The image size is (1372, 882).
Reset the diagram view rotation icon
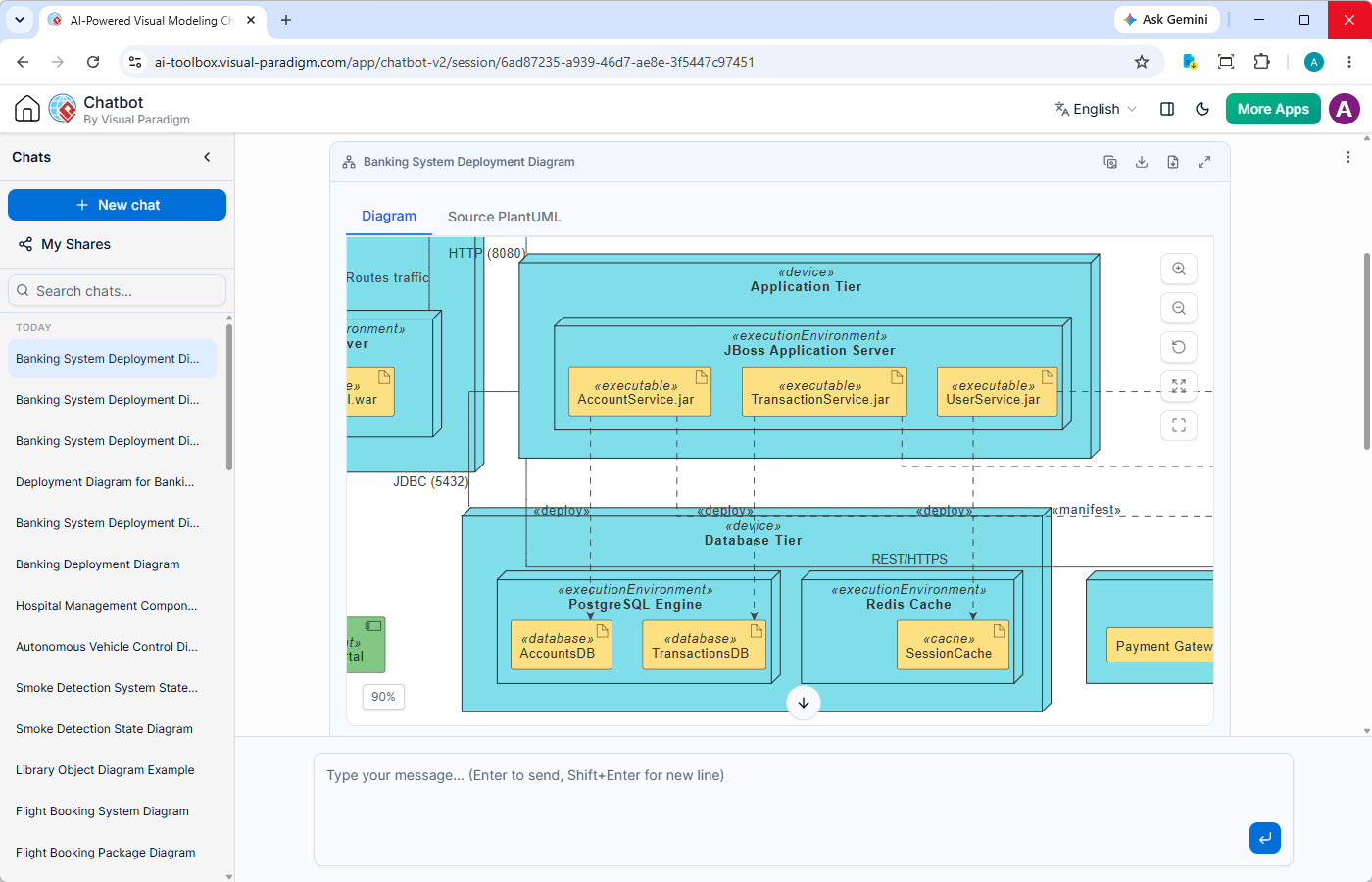1179,347
